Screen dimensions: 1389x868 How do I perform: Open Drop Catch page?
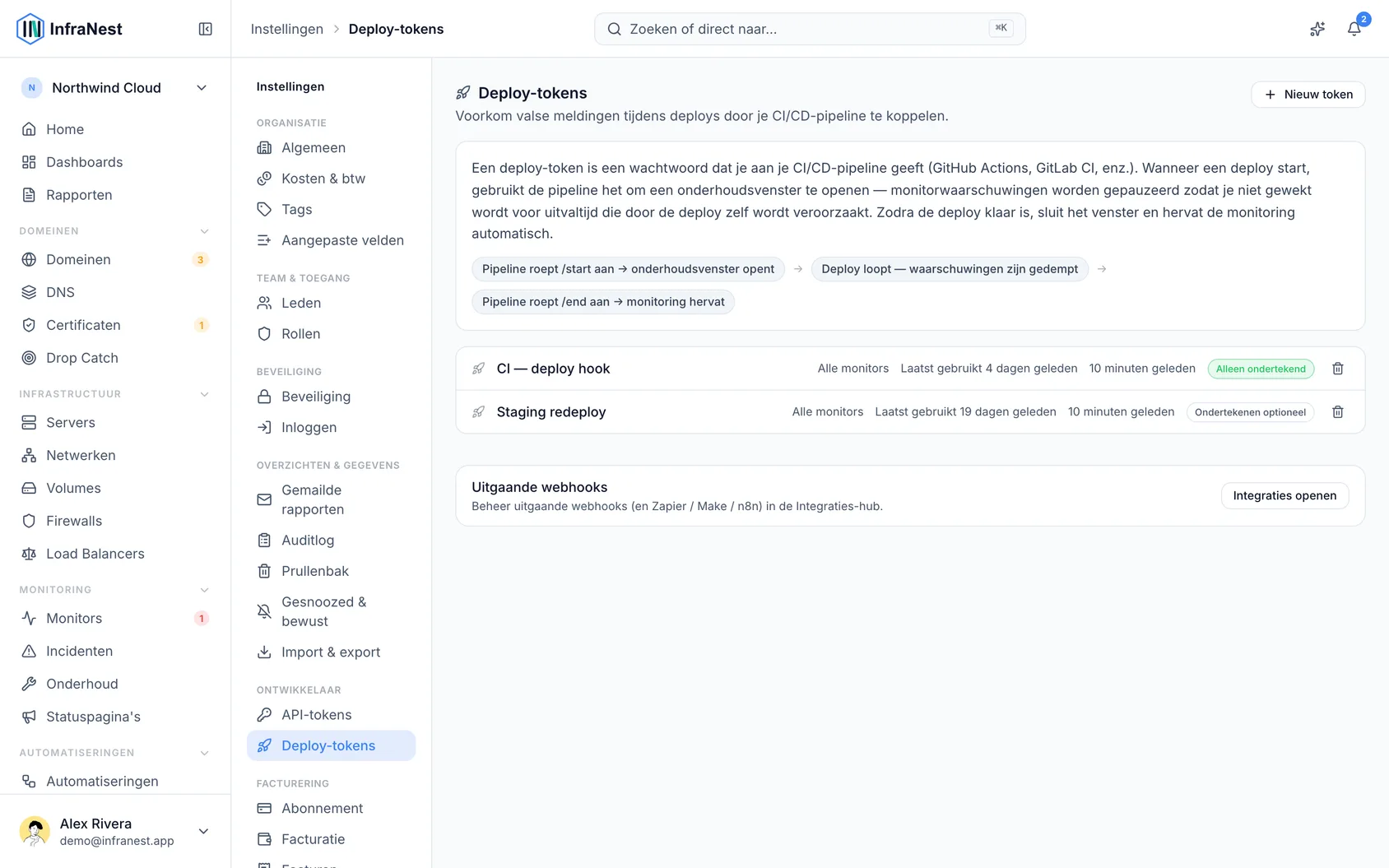coord(115,358)
